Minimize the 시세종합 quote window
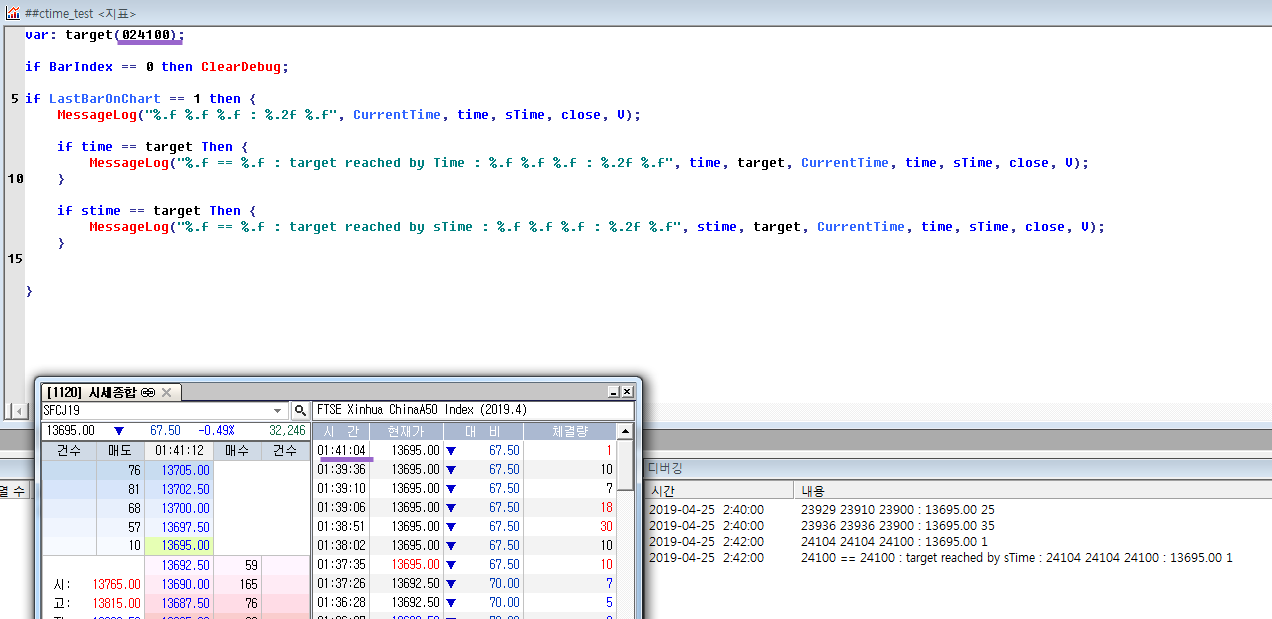Screen dimensions: 1272x619 614,392
